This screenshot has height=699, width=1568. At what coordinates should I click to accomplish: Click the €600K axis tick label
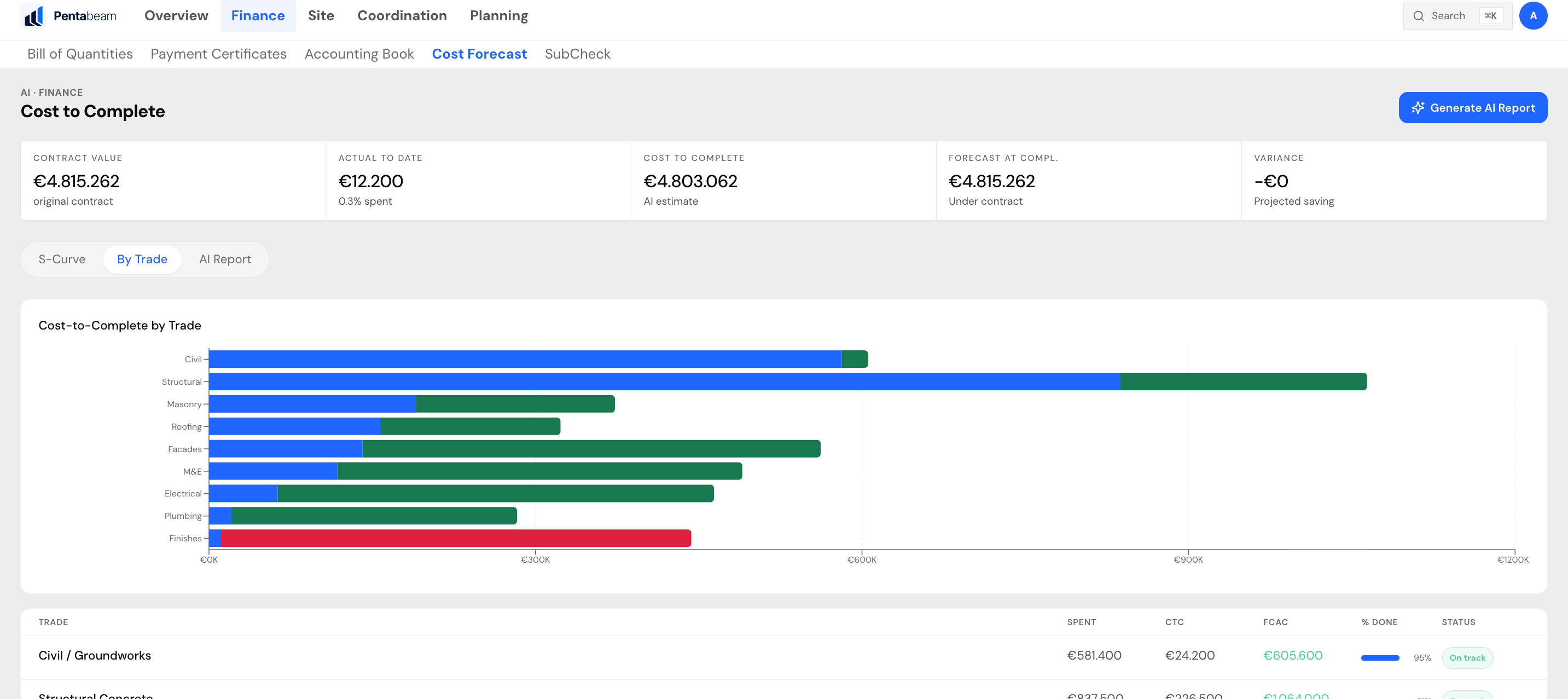(x=862, y=559)
